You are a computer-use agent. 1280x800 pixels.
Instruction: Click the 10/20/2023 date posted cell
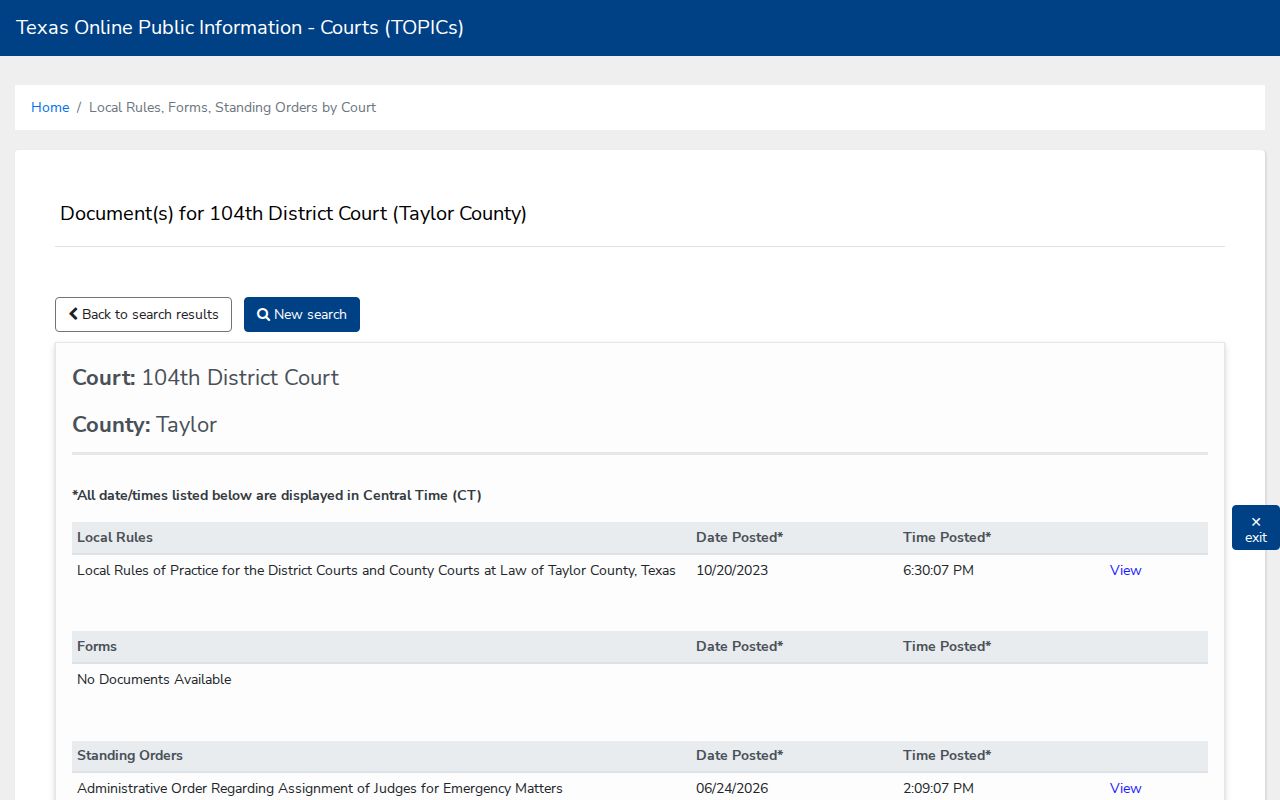point(732,570)
